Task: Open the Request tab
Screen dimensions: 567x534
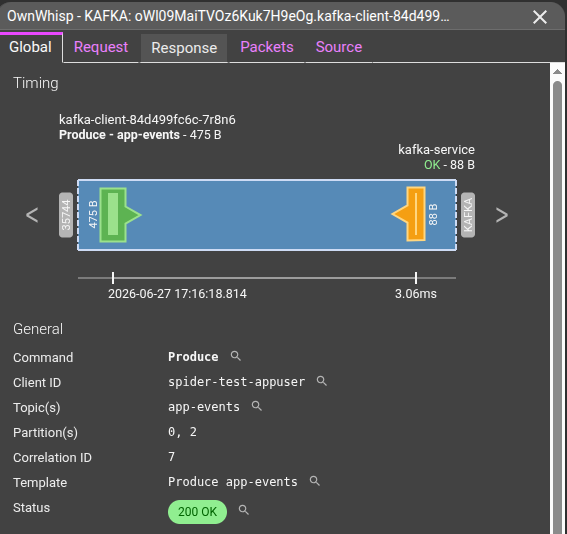Action: point(101,47)
